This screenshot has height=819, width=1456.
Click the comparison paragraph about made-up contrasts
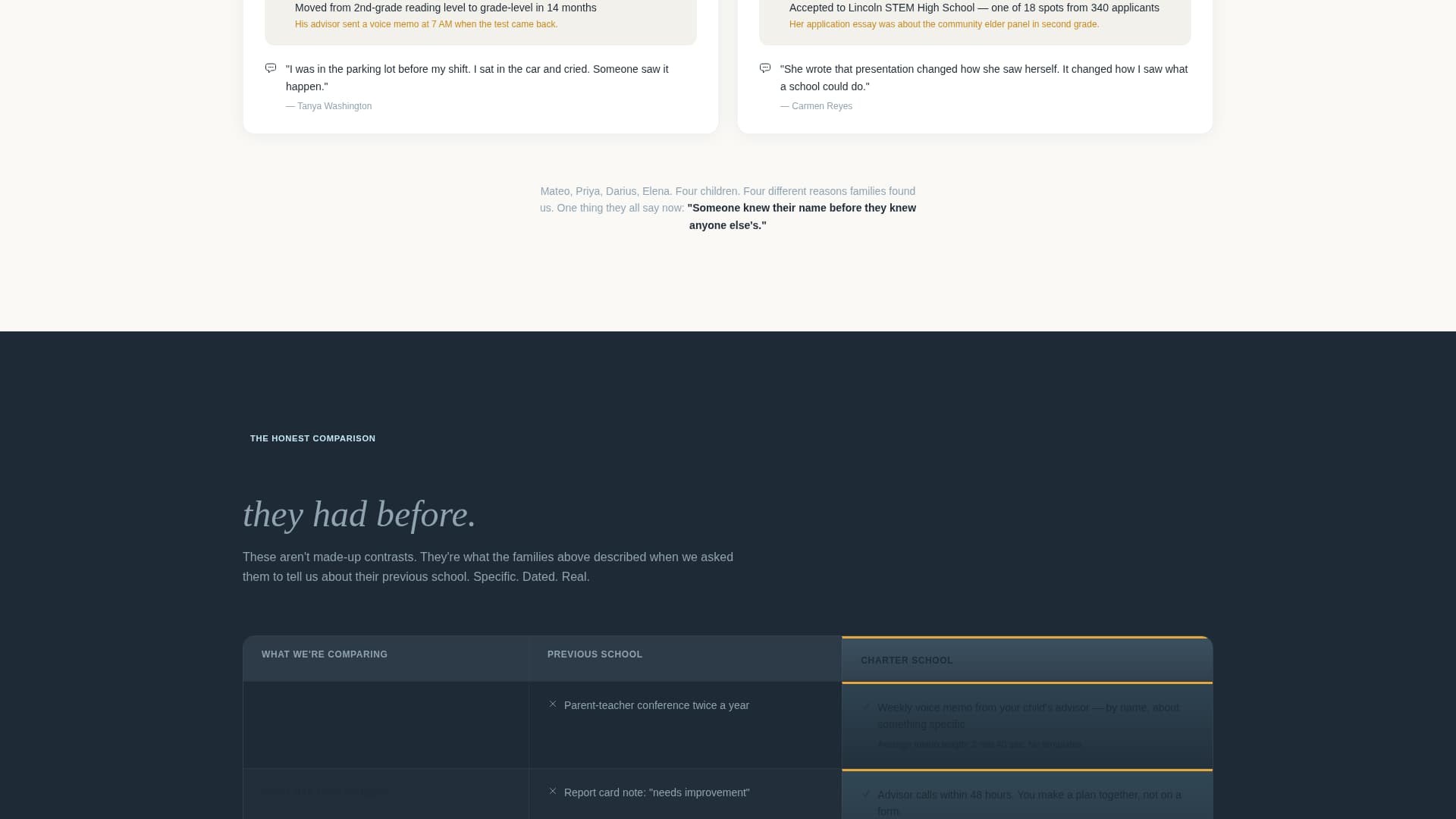pos(487,566)
